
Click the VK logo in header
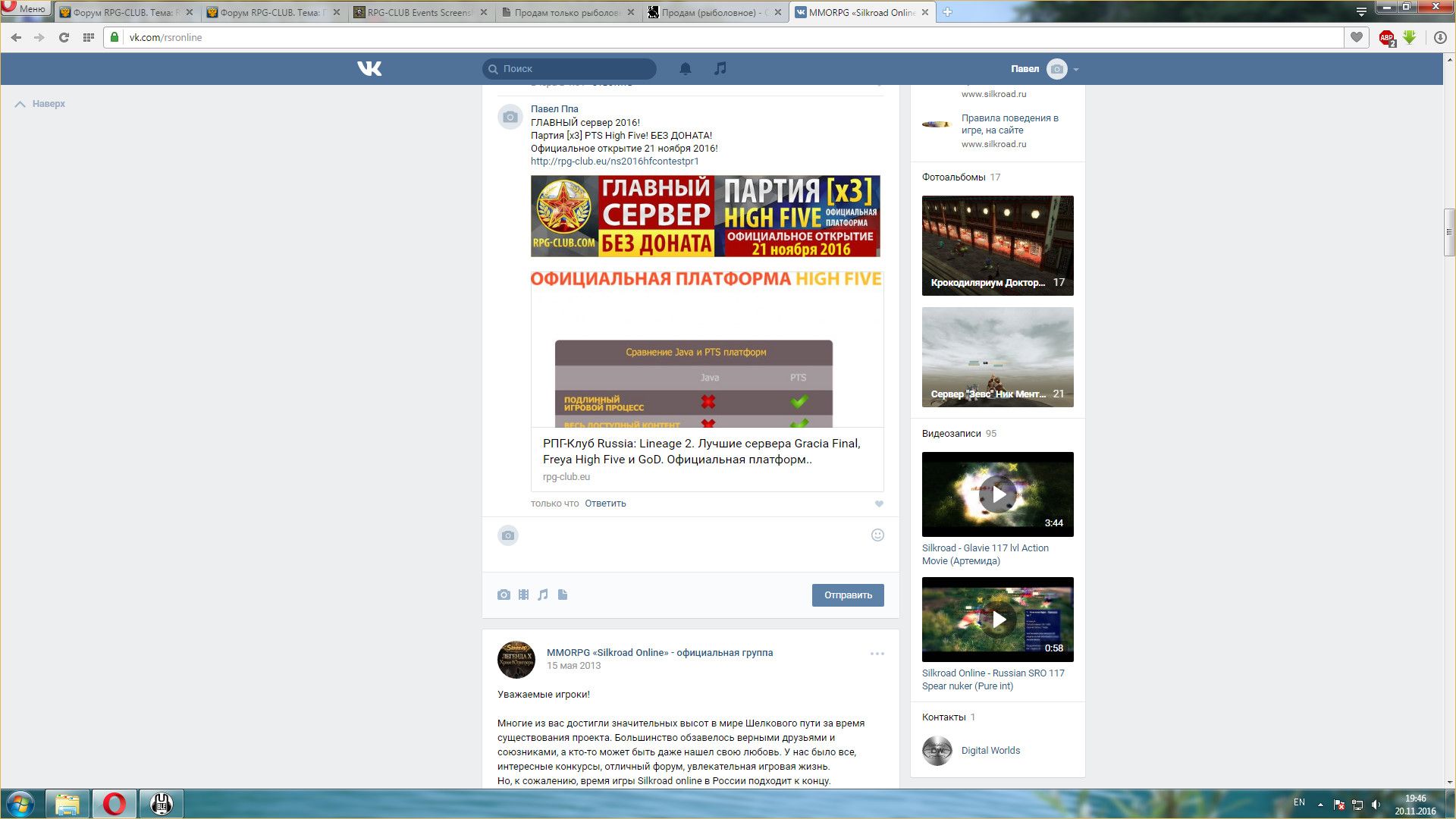(x=369, y=68)
